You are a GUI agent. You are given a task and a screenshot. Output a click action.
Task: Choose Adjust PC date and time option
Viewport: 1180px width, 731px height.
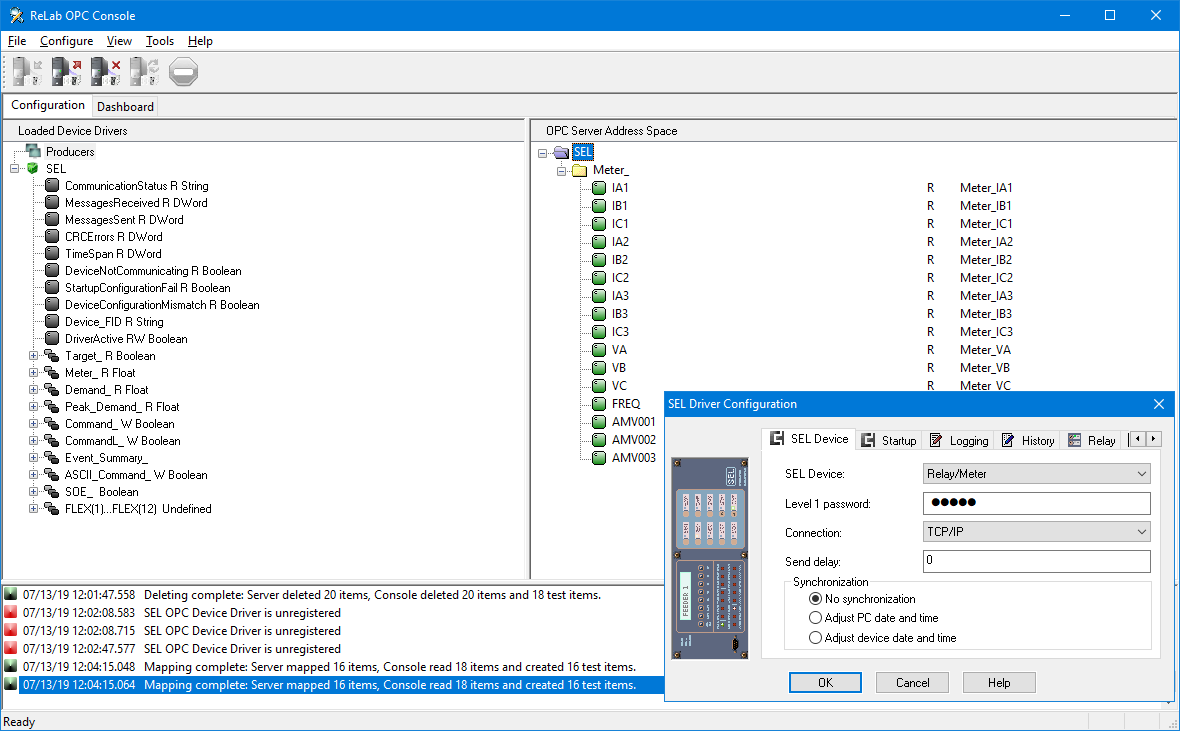[816, 618]
